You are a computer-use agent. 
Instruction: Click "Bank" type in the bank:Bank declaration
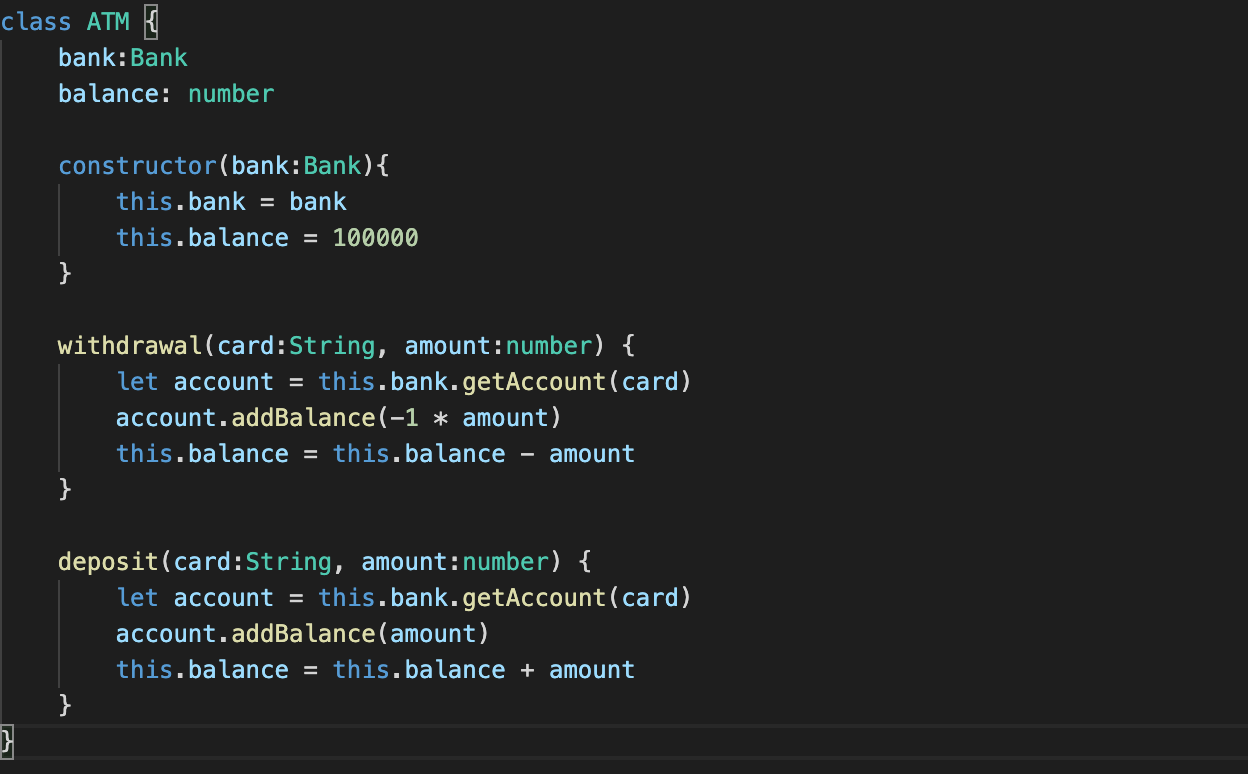click(x=159, y=57)
